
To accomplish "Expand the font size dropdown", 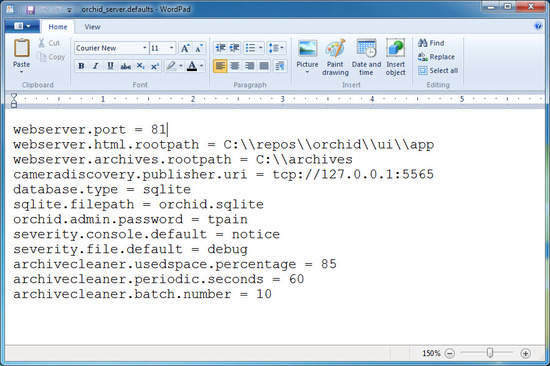I will pos(171,48).
